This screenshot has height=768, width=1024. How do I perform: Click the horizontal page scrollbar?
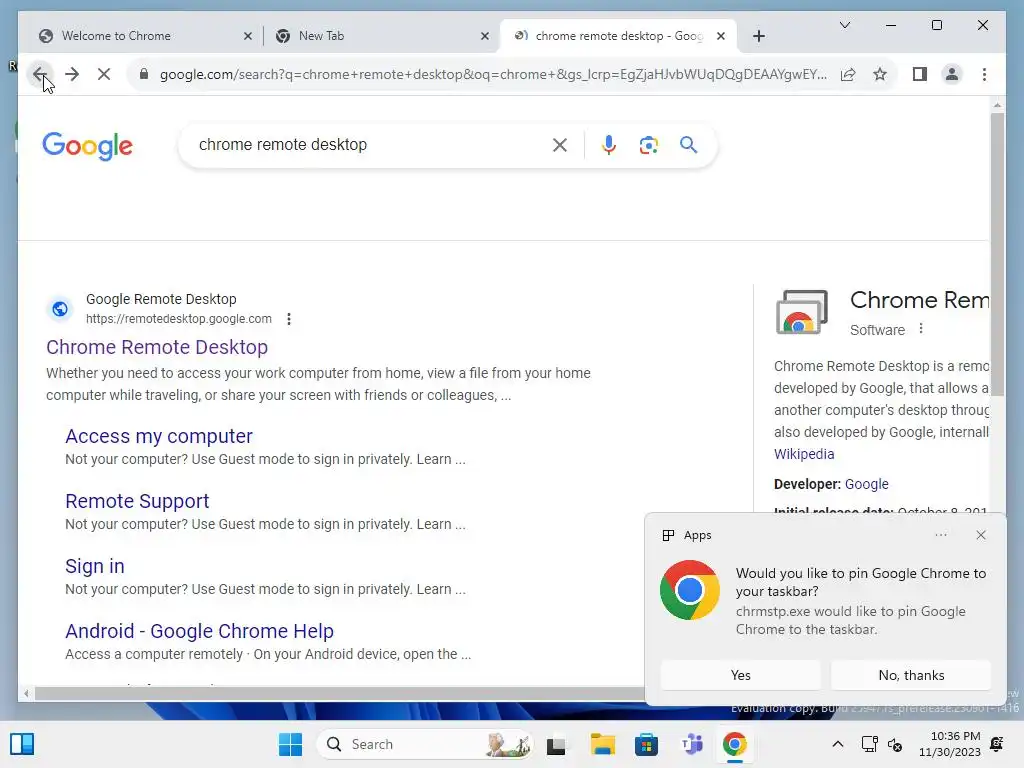click(340, 693)
